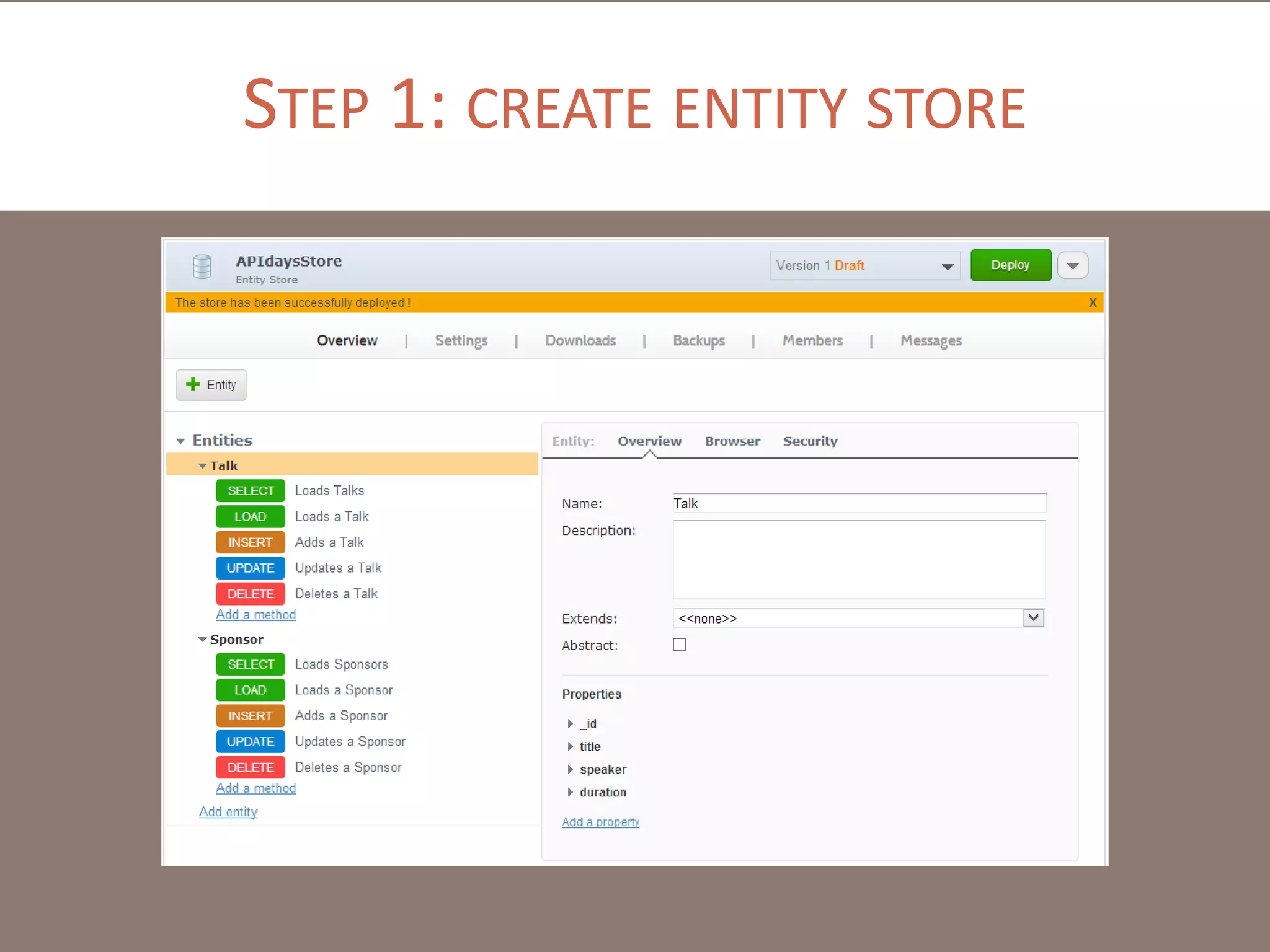Select the SELECT method Loads Sponsors

[x=251, y=664]
